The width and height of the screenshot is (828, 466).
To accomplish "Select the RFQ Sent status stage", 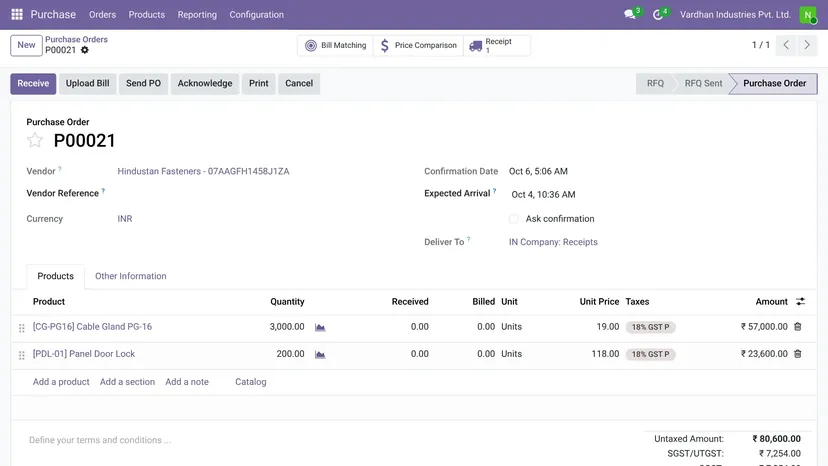I will (x=703, y=83).
